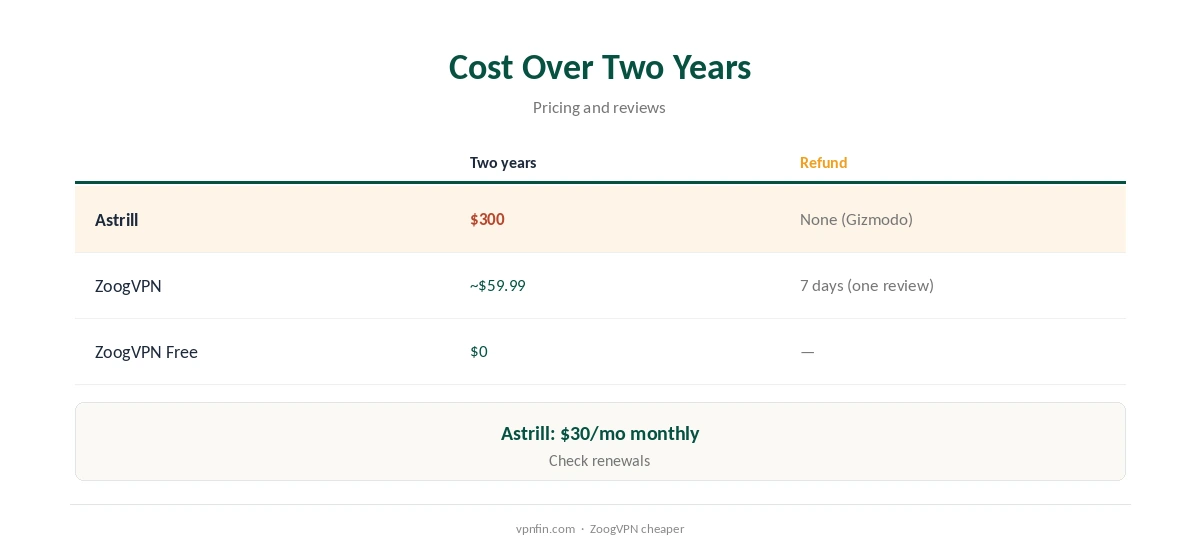1200x548 pixels.
Task: Select the ZoogVPN row name
Action: tap(128, 286)
